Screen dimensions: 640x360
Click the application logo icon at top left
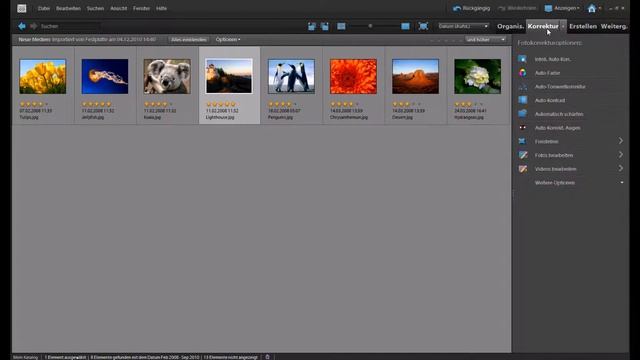pyautogui.click(x=22, y=8)
